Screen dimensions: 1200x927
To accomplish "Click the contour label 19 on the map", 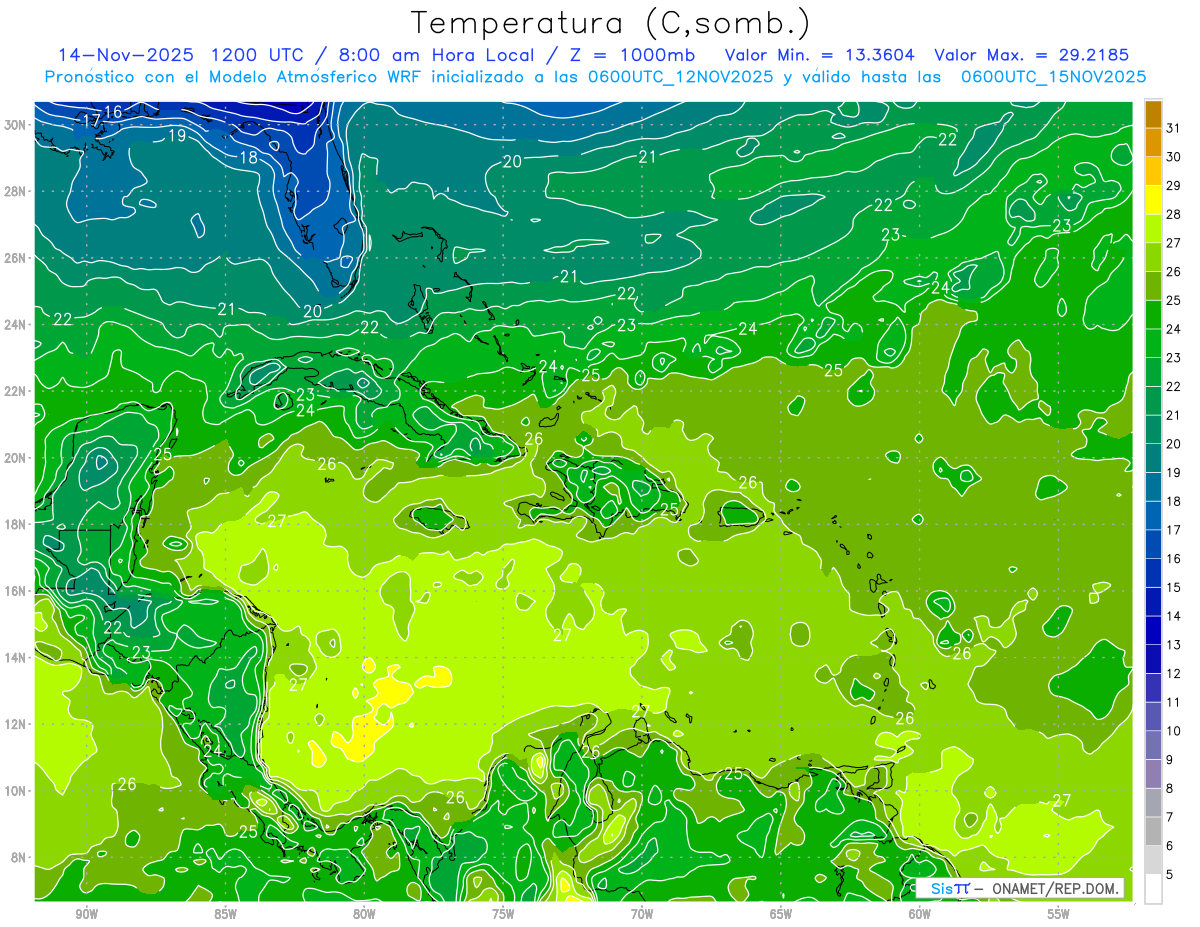I will tap(177, 136).
